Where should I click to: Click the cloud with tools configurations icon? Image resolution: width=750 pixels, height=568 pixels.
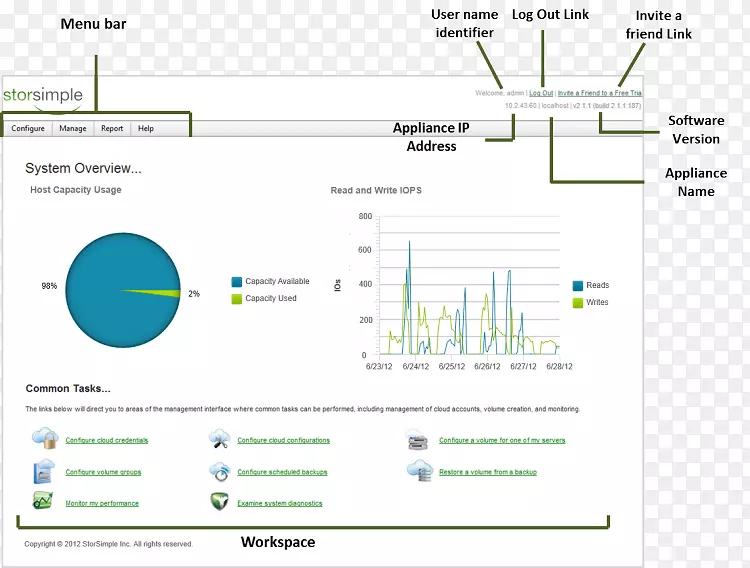point(220,438)
